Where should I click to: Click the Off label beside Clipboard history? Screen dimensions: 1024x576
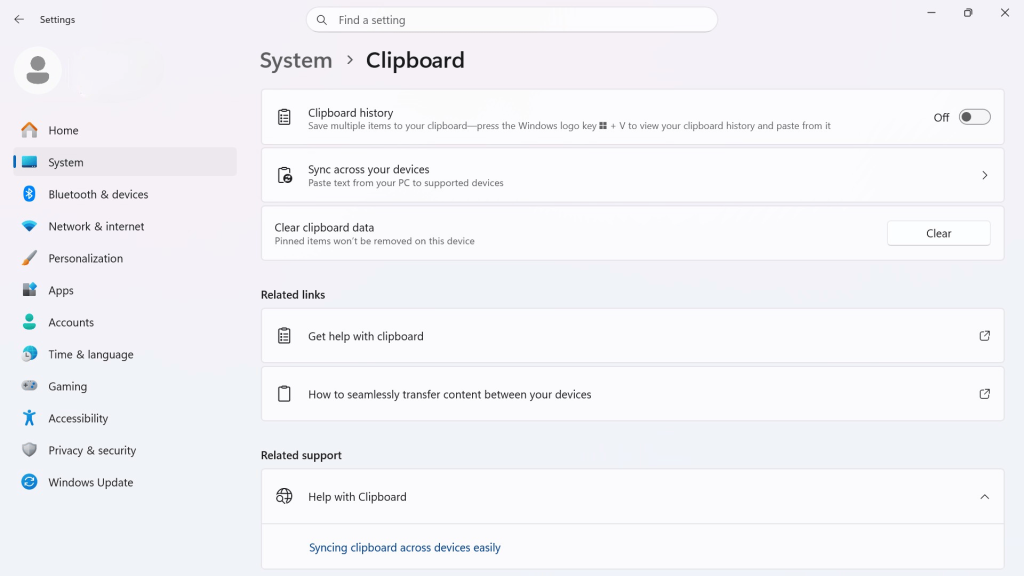[941, 118]
